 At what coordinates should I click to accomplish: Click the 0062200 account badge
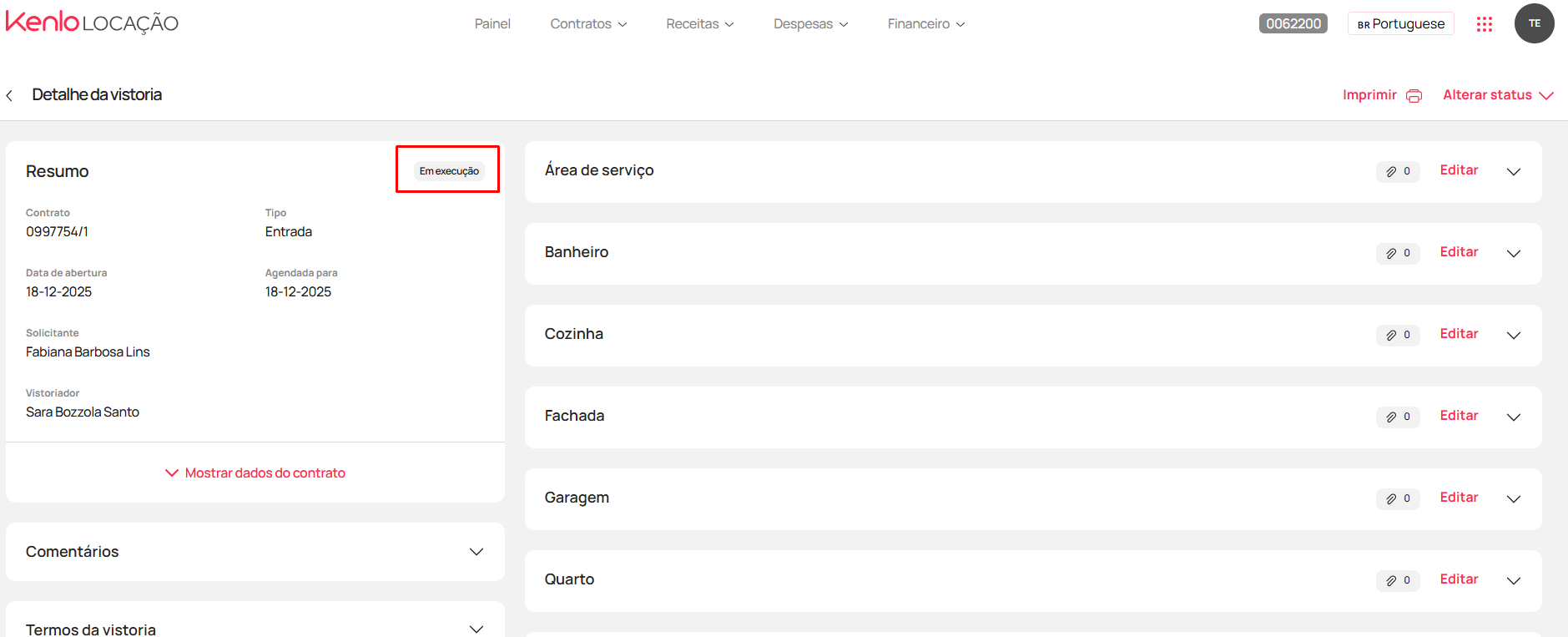tap(1293, 23)
